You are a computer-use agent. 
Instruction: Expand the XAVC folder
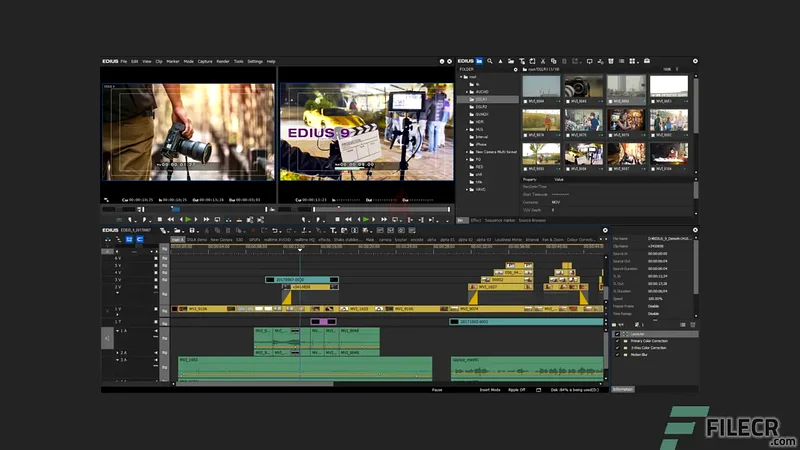(x=467, y=189)
